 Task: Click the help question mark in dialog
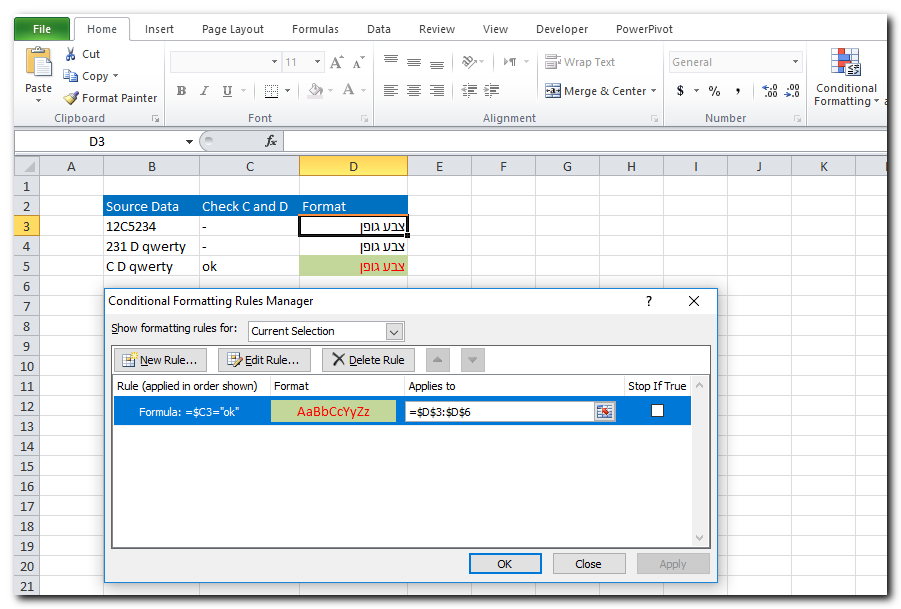(x=648, y=301)
